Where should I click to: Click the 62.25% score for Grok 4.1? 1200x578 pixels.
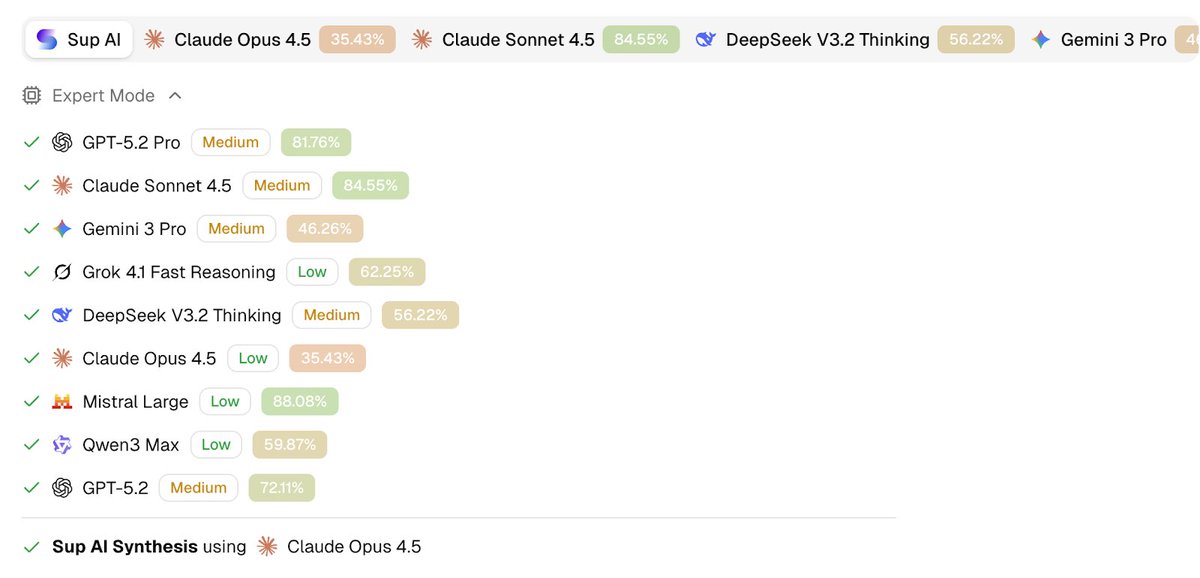click(x=388, y=272)
